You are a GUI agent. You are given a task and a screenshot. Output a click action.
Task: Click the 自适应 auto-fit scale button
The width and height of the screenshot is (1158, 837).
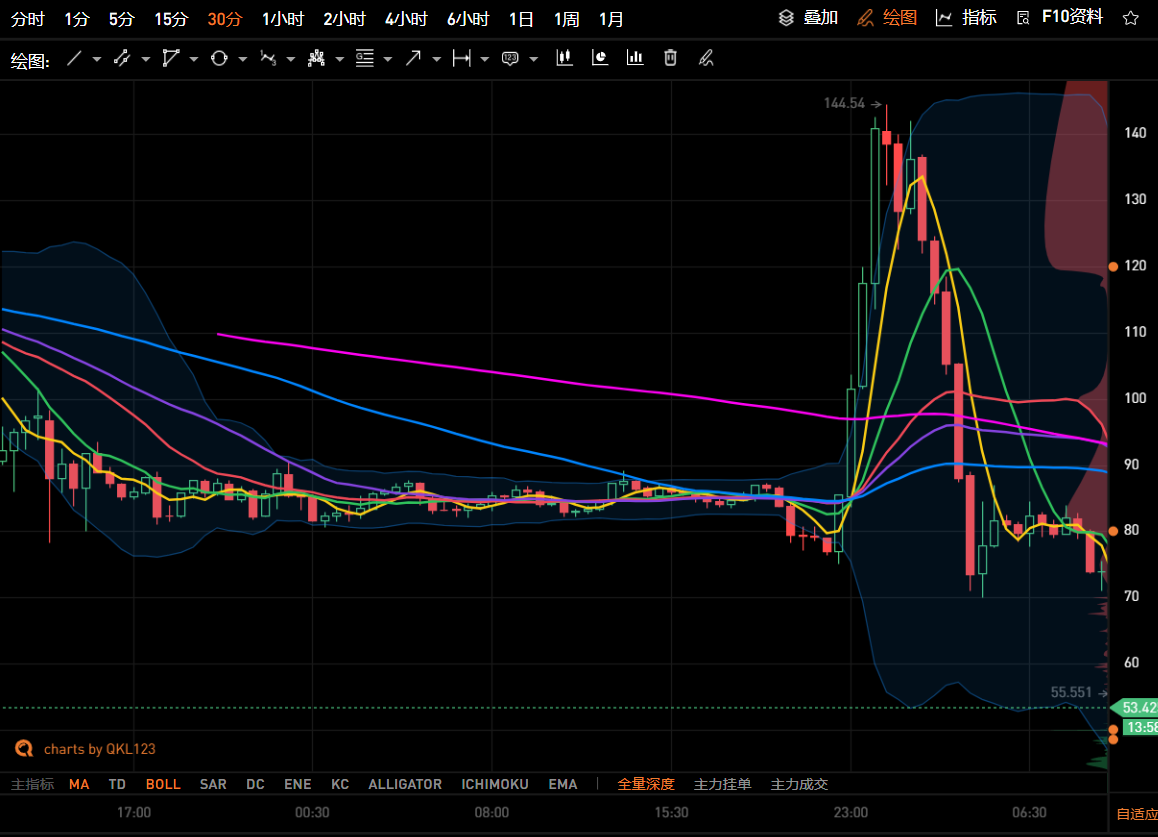pos(1136,814)
